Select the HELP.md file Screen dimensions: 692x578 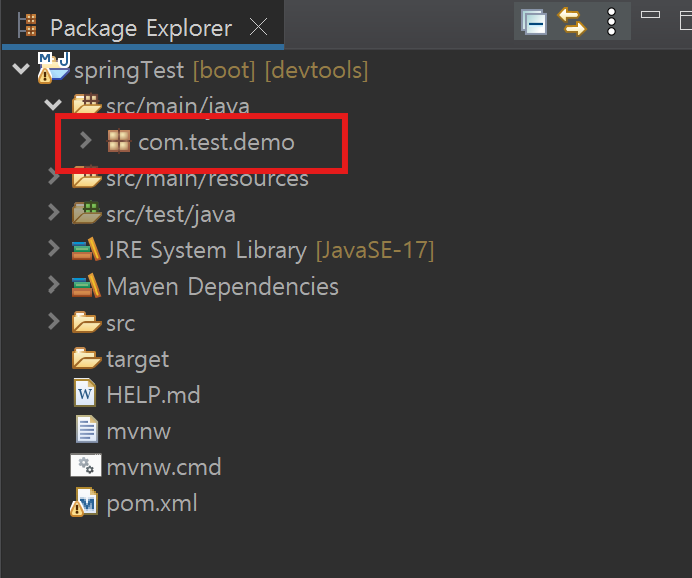153,394
